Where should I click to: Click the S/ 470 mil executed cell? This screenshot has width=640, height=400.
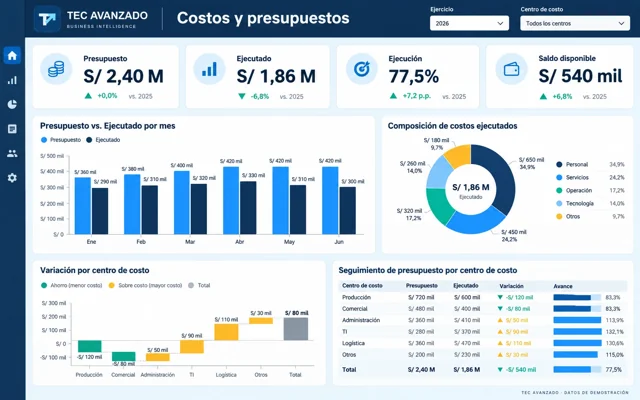coord(467,343)
